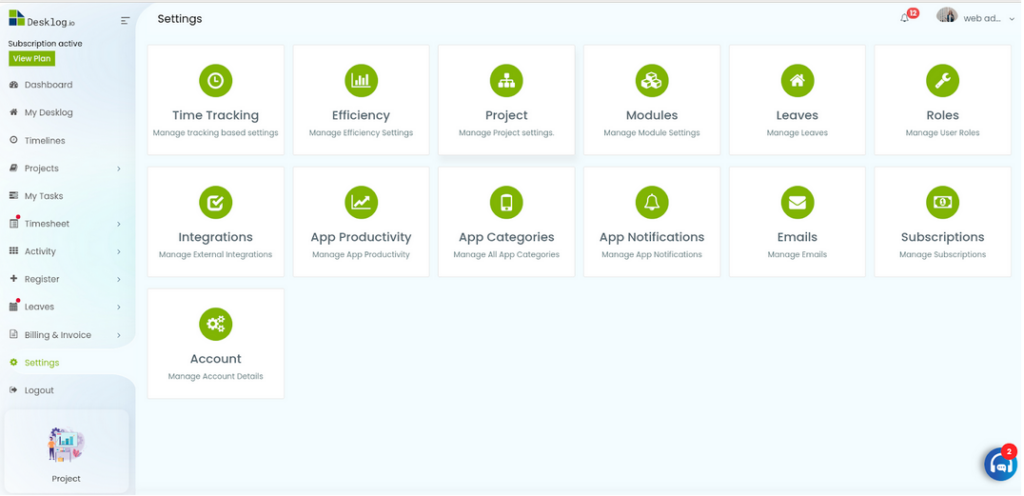The height and width of the screenshot is (496, 1024).
Task: Click the App Notifications bell icon
Action: click(652, 203)
